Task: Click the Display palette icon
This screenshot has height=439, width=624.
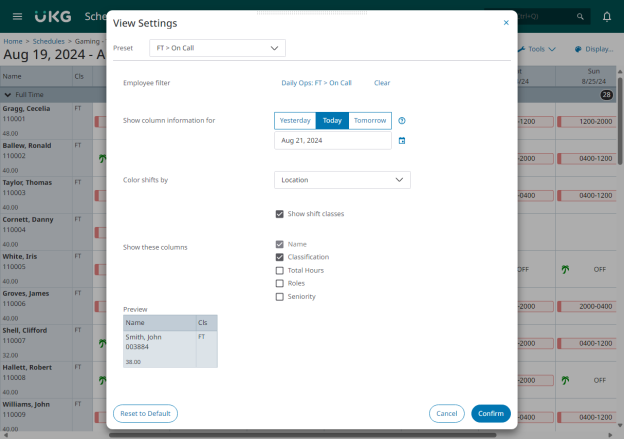Action: (578, 49)
